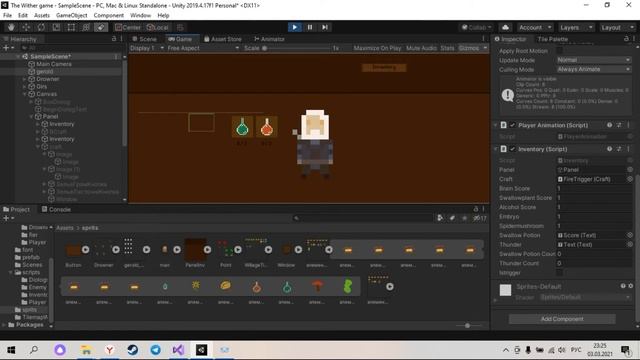Open the Collab dropdown
640x360 pixels.
pos(476,27)
